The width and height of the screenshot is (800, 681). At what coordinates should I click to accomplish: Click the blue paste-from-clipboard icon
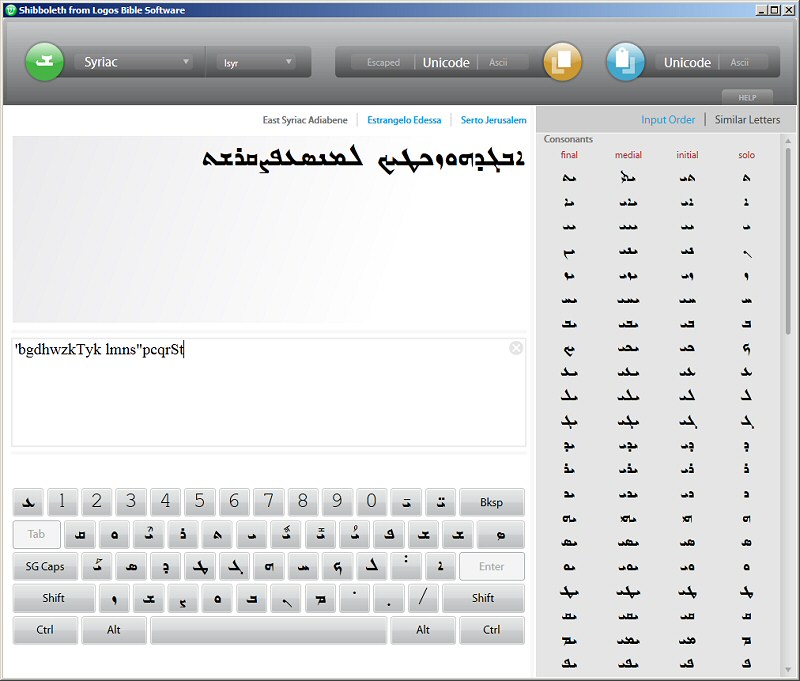tap(626, 62)
